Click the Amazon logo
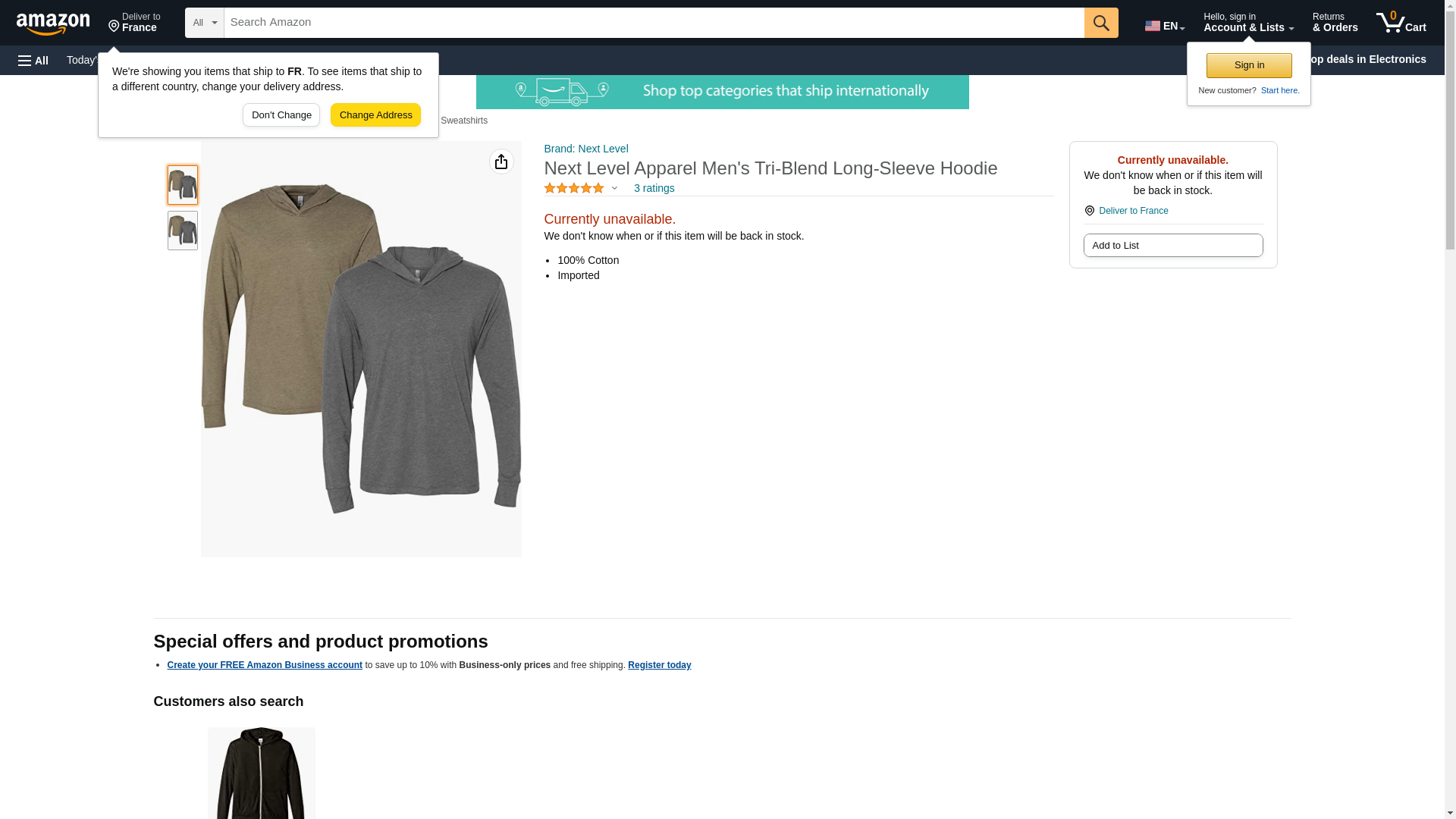 [x=53, y=24]
